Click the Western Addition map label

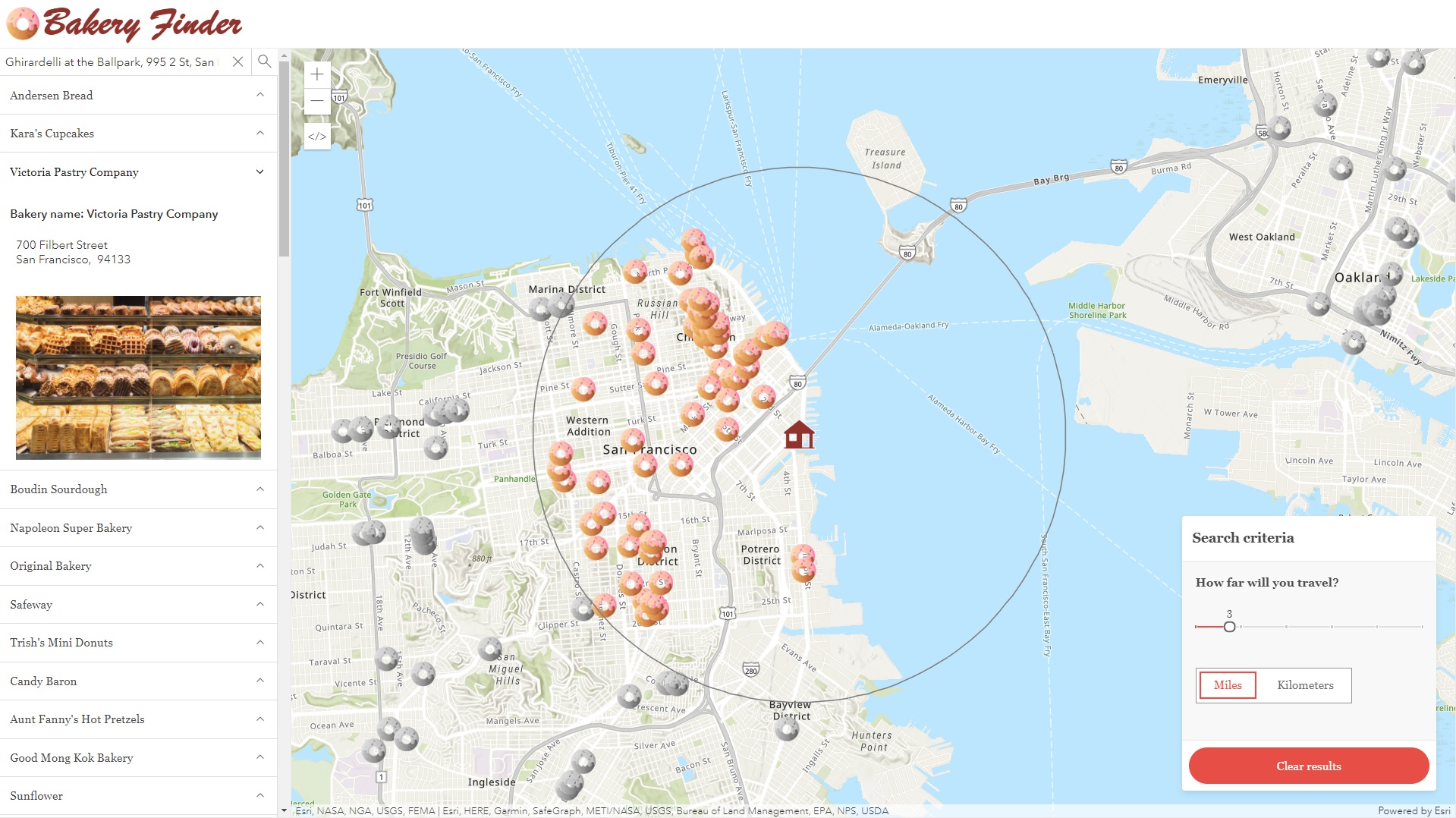(x=588, y=426)
